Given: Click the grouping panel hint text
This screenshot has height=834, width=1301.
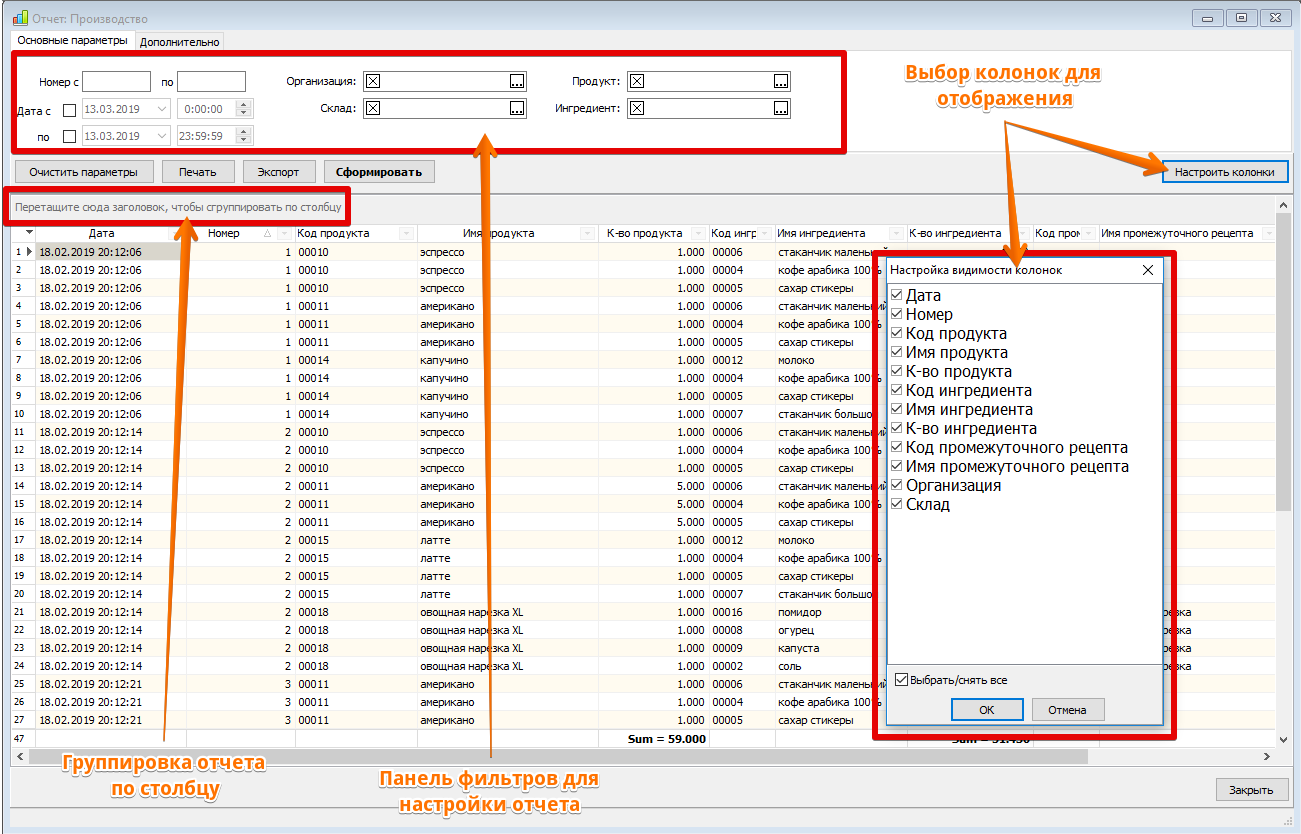Looking at the screenshot, I should click(x=178, y=208).
